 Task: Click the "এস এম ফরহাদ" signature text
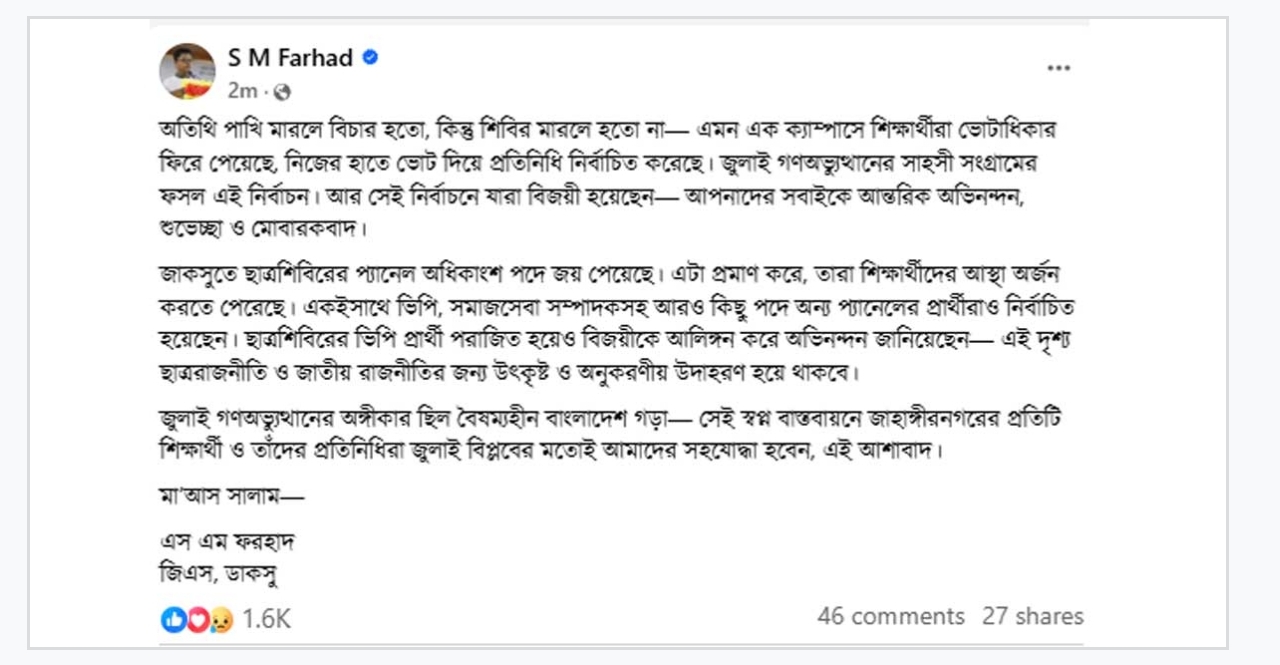click(x=228, y=543)
